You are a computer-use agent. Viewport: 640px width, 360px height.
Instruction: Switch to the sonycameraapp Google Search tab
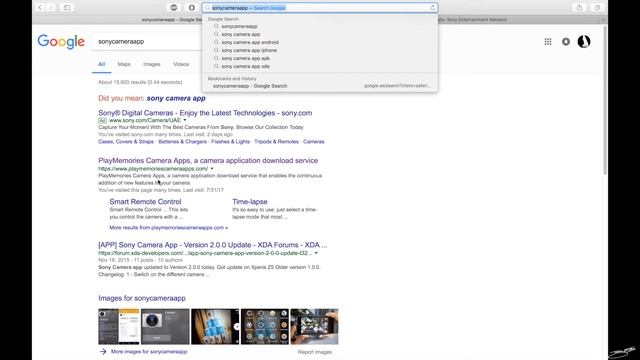pyautogui.click(x=171, y=20)
